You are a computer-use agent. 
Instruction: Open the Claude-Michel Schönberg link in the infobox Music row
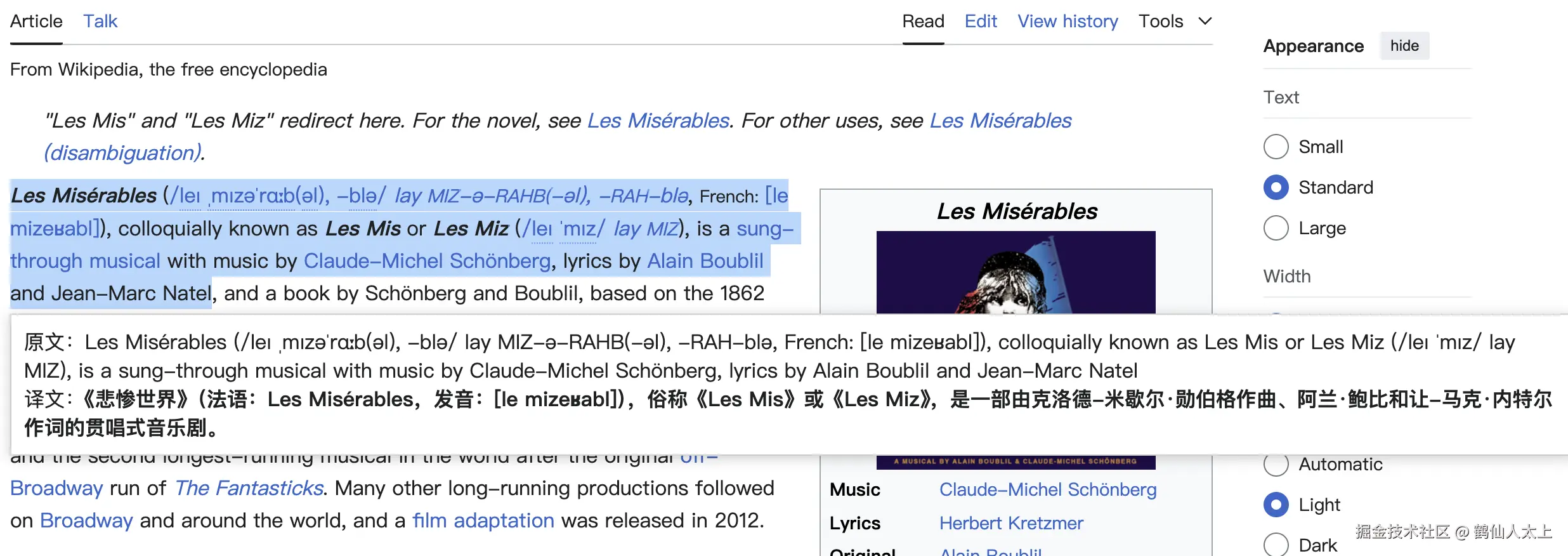click(1048, 489)
